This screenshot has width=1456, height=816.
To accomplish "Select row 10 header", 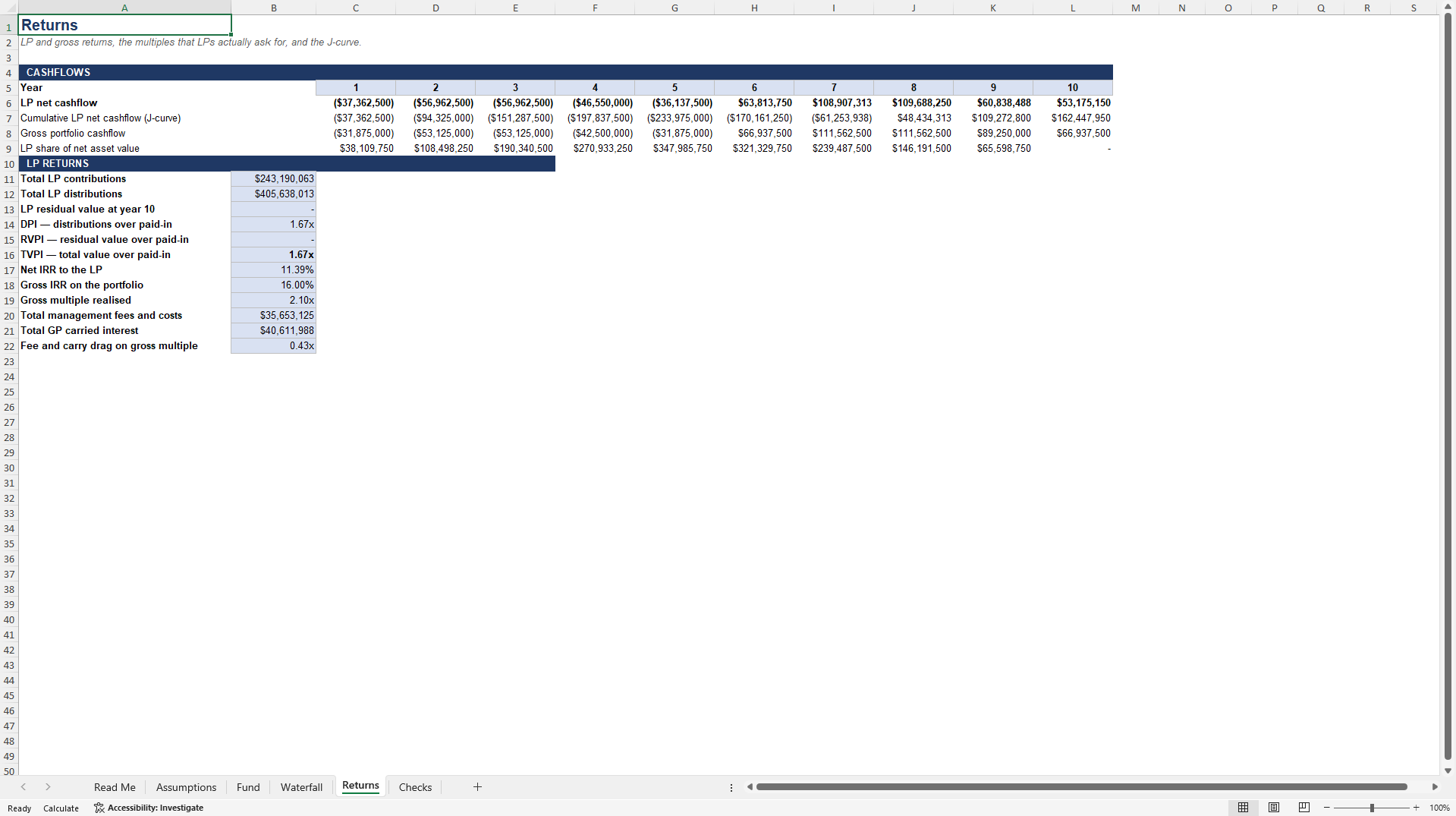I will pos(9,164).
